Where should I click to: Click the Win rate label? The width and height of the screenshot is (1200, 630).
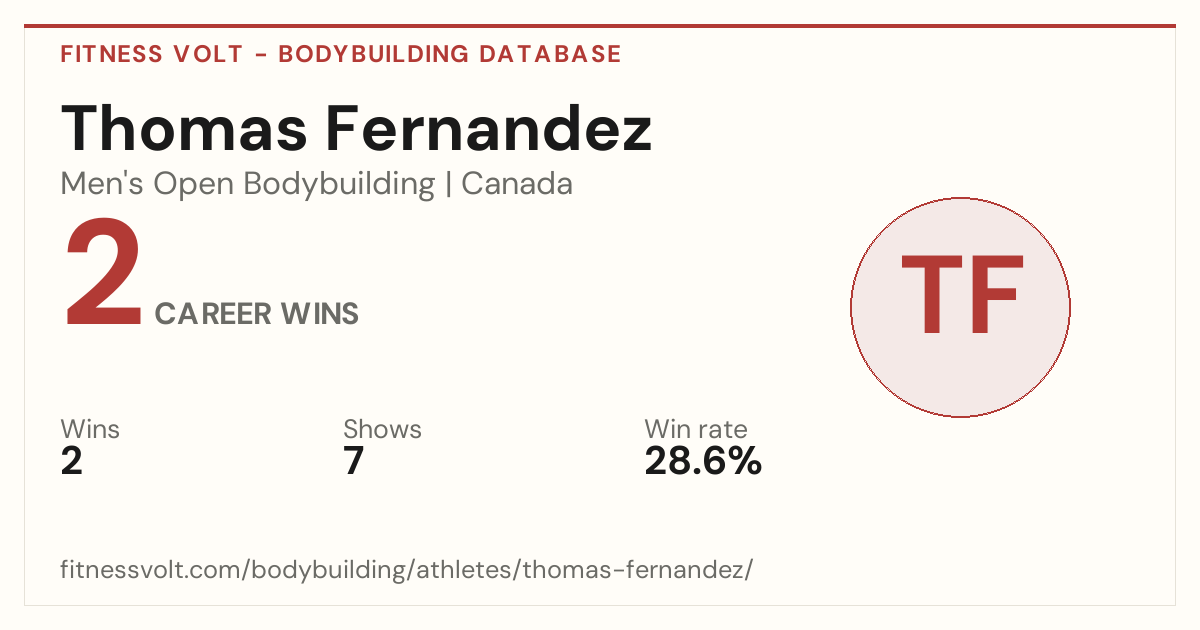(696, 430)
